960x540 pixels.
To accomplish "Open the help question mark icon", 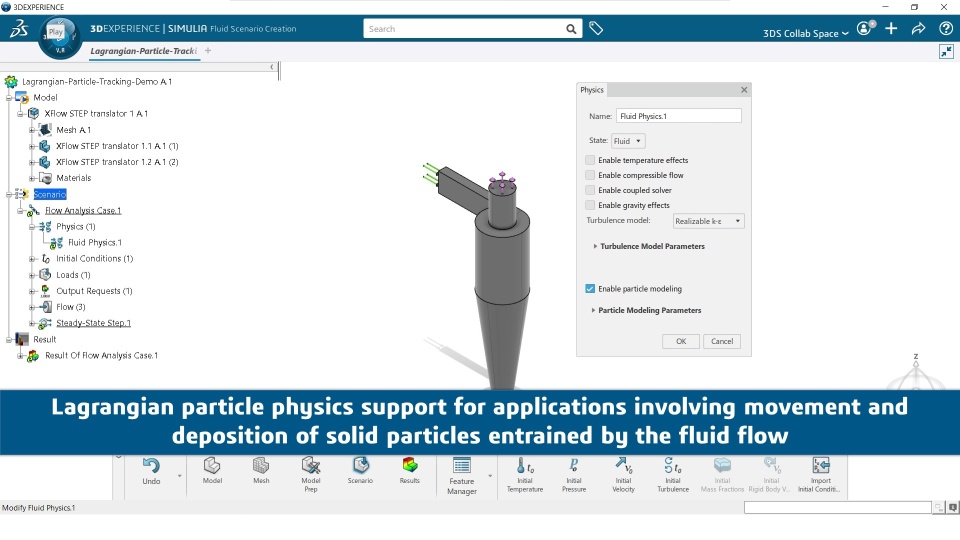I will coord(945,28).
